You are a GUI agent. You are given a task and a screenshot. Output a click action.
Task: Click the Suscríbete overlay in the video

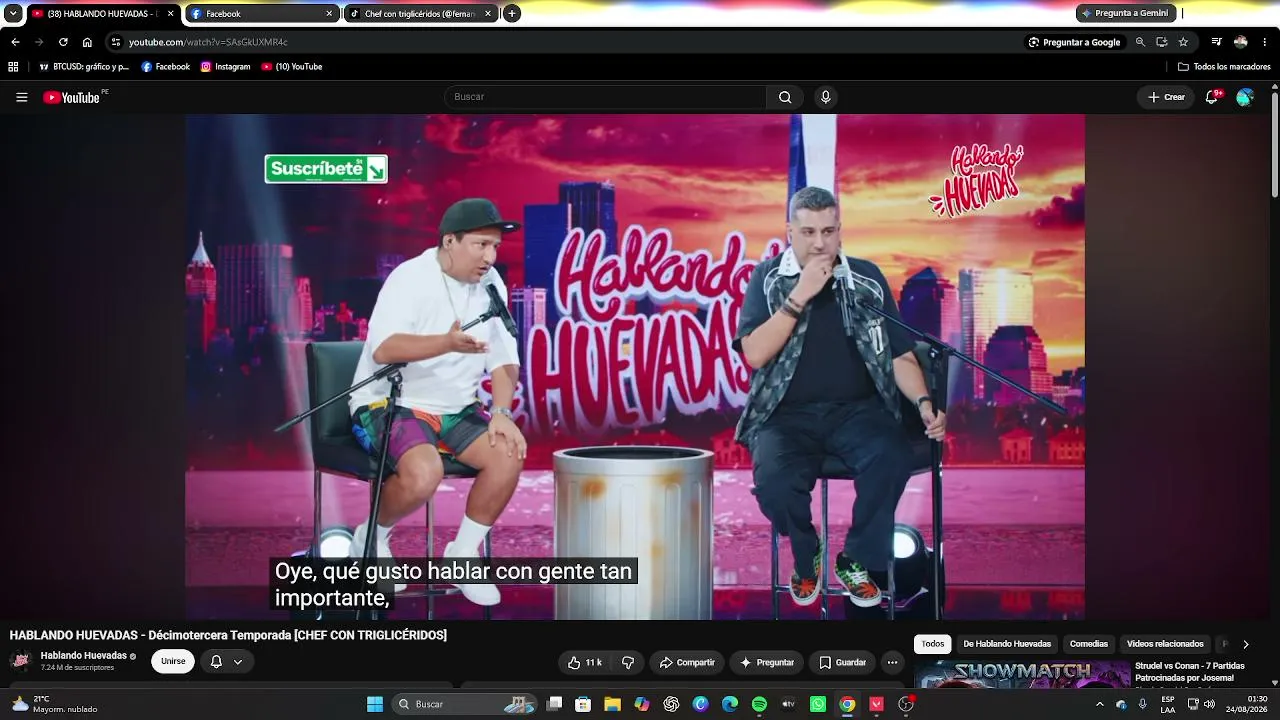326,169
